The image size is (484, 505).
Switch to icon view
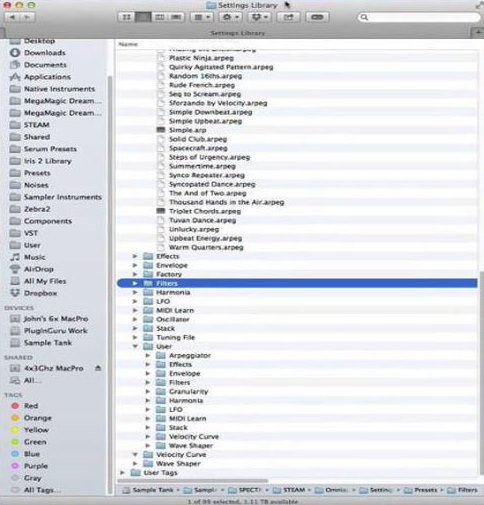click(x=126, y=17)
